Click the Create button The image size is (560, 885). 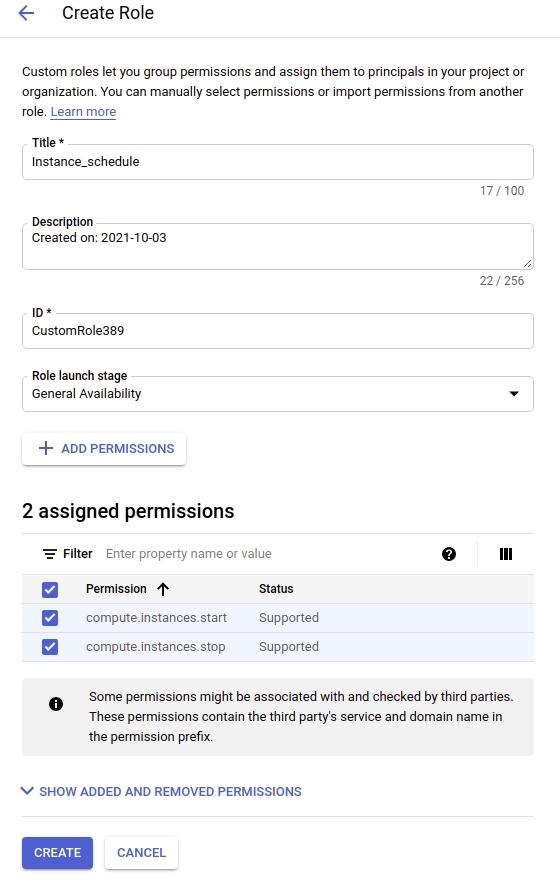coord(58,853)
